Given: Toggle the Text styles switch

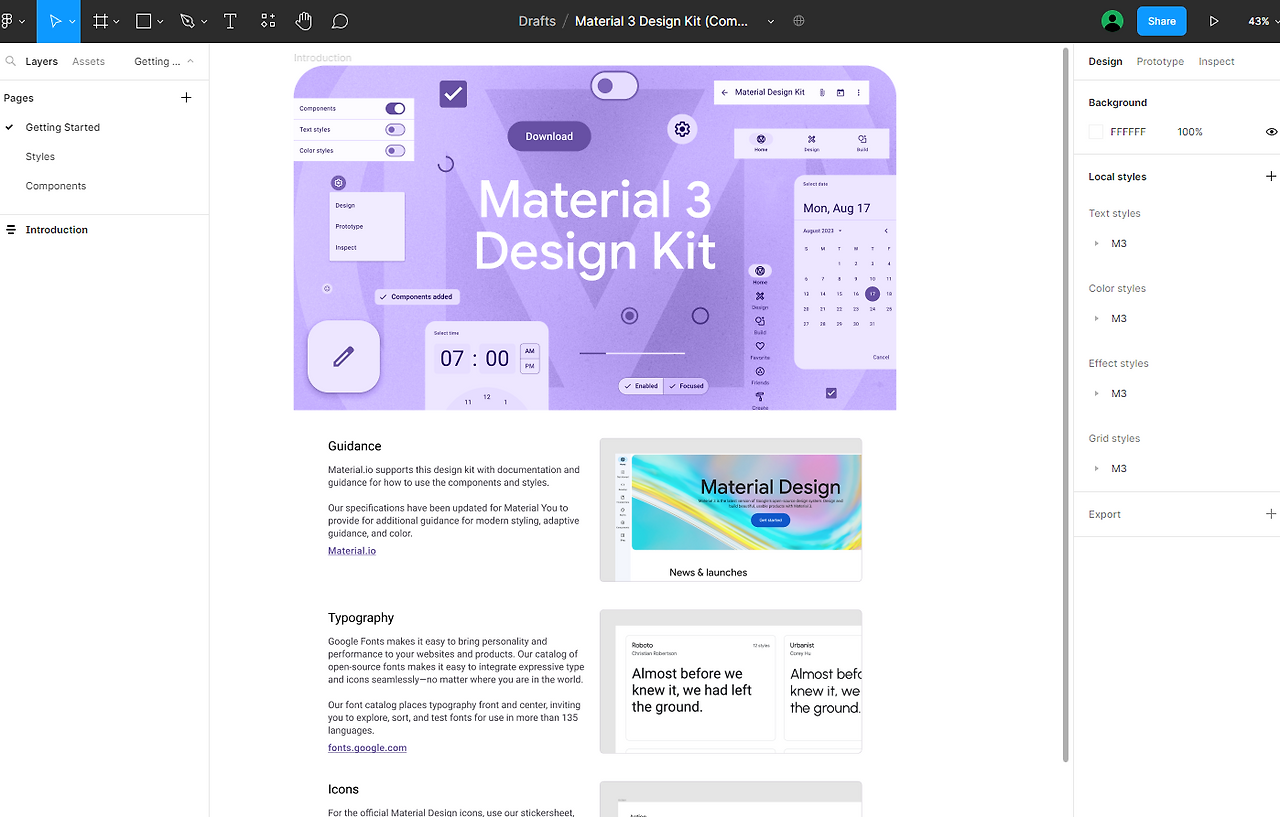Looking at the screenshot, I should pyautogui.click(x=395, y=129).
